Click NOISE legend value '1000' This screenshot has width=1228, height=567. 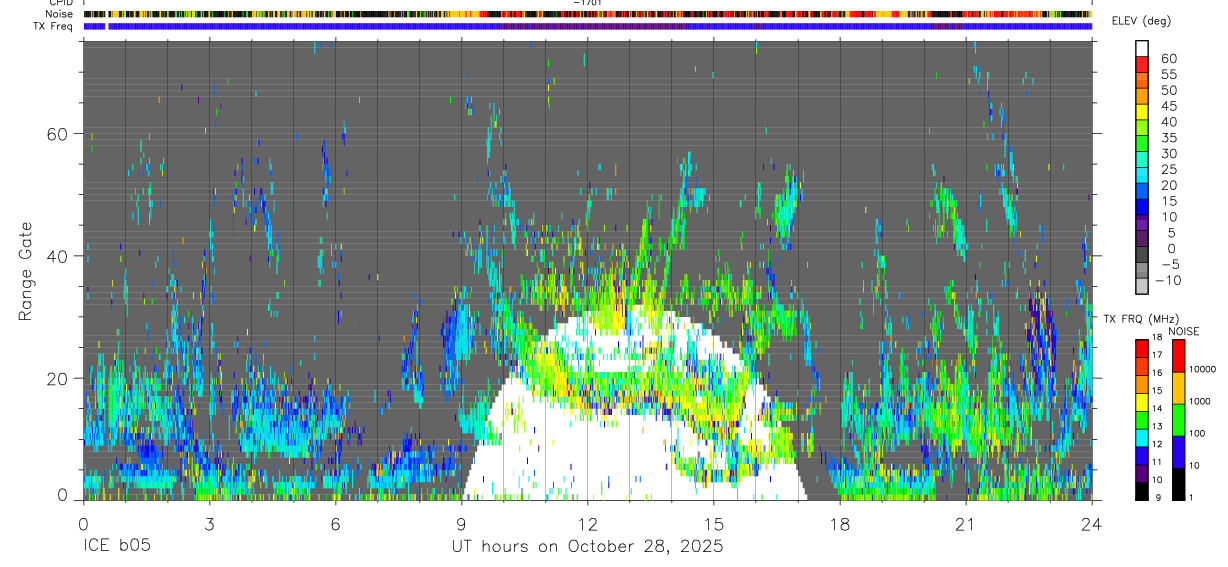1200,401
